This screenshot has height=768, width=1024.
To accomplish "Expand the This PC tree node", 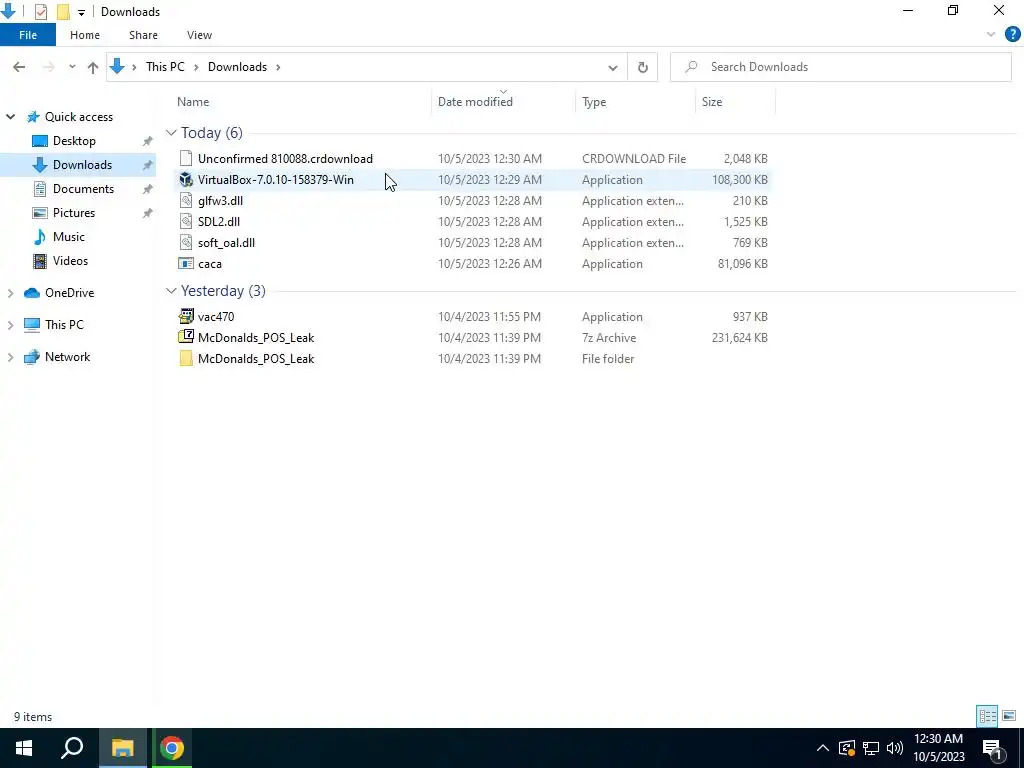I will (10, 325).
